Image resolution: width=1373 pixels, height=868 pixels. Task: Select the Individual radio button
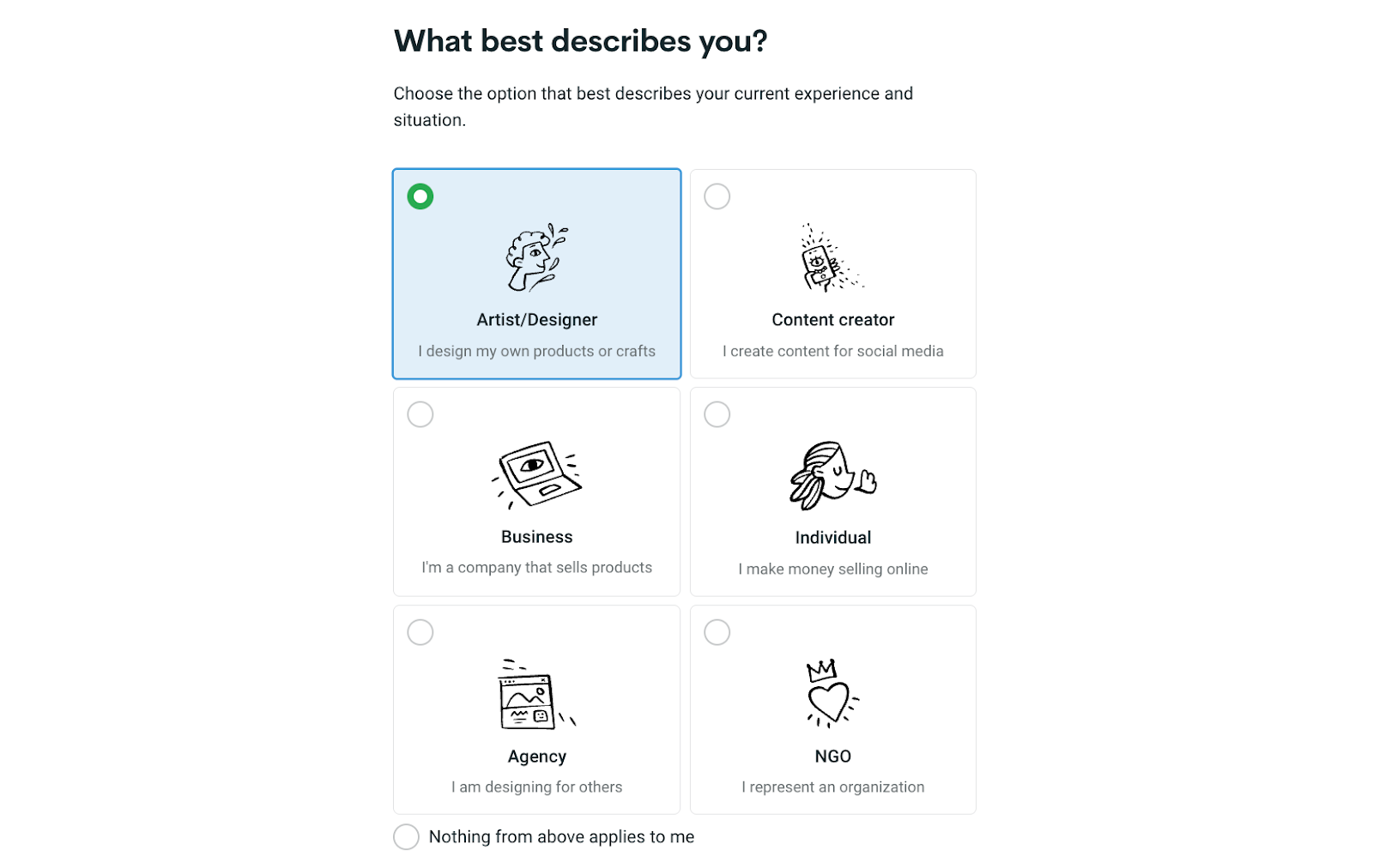(717, 413)
